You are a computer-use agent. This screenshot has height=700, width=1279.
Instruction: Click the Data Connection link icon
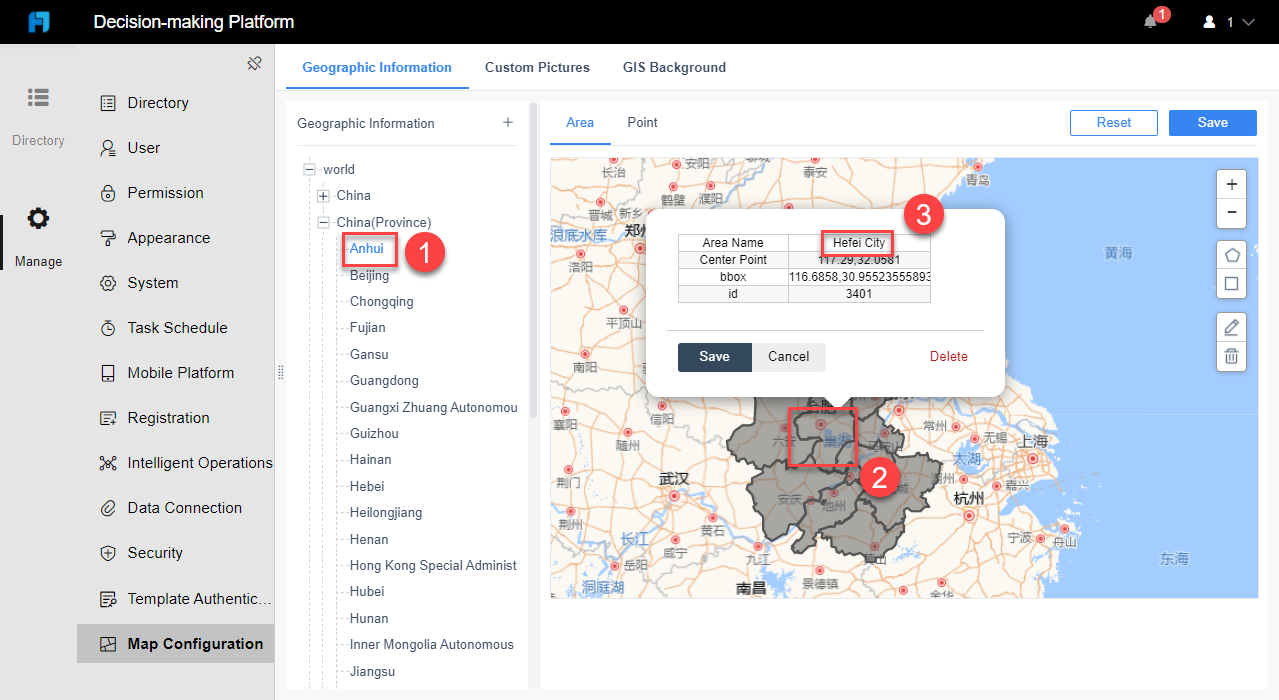108,508
